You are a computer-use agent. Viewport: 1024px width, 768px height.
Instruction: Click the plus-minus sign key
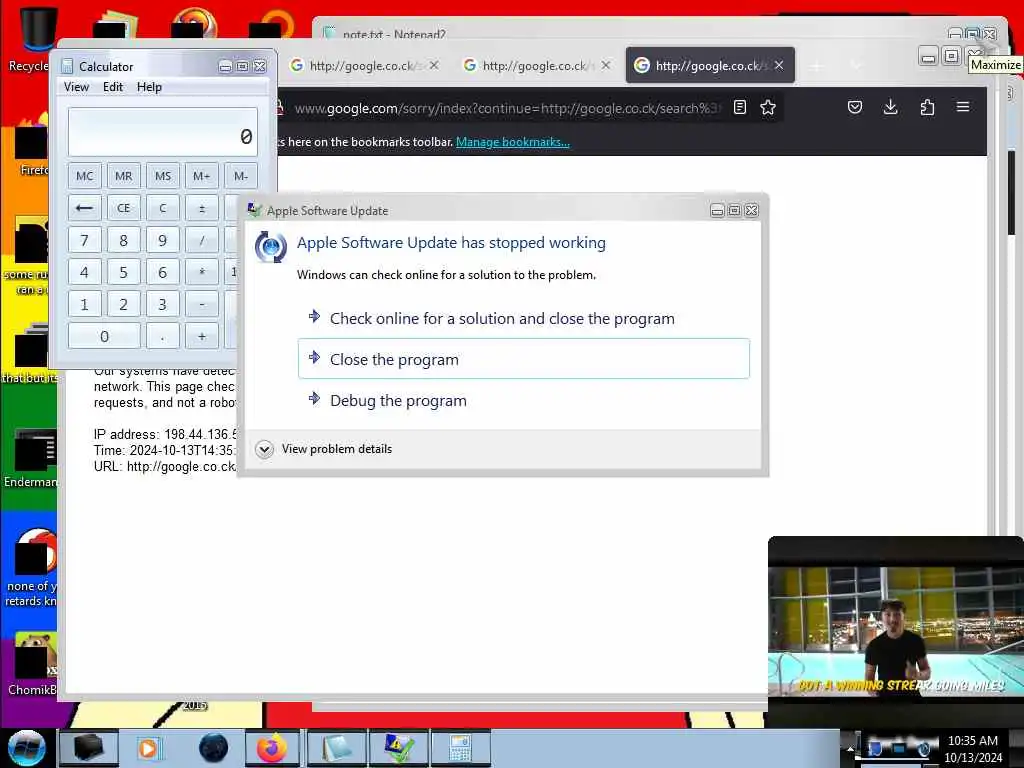[x=202, y=208]
